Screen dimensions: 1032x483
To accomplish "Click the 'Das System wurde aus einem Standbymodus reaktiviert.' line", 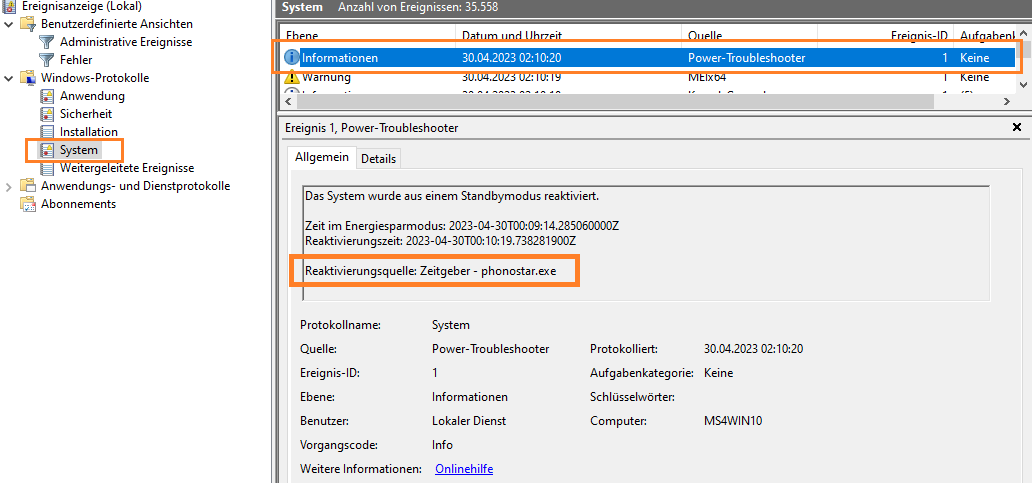I will [452, 196].
